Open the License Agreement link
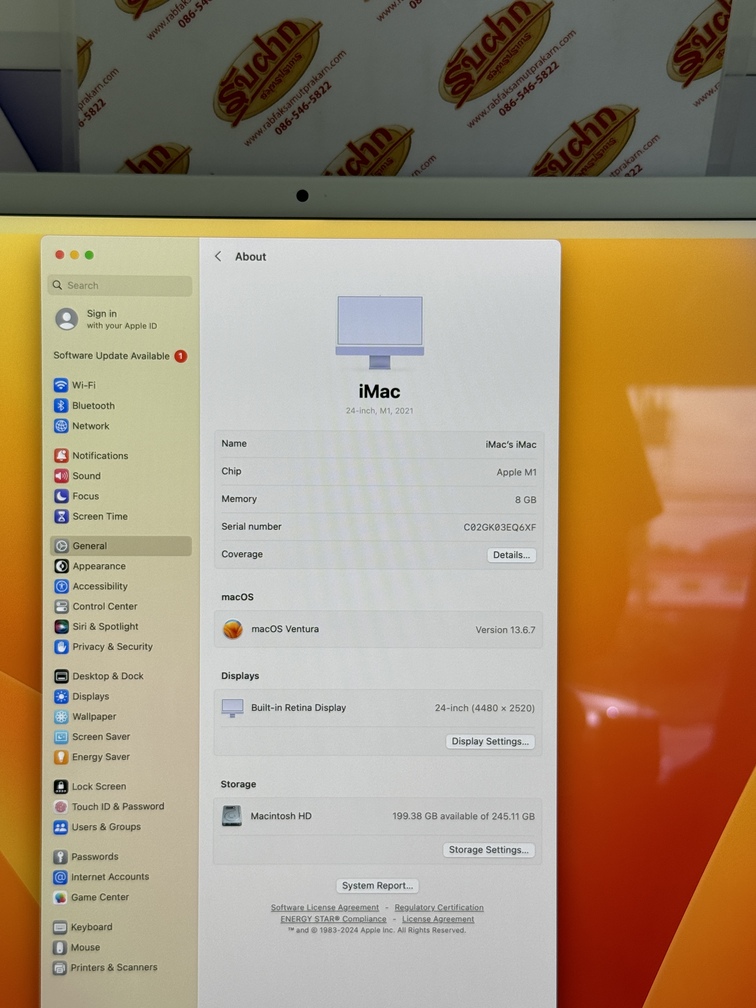 click(x=438, y=919)
